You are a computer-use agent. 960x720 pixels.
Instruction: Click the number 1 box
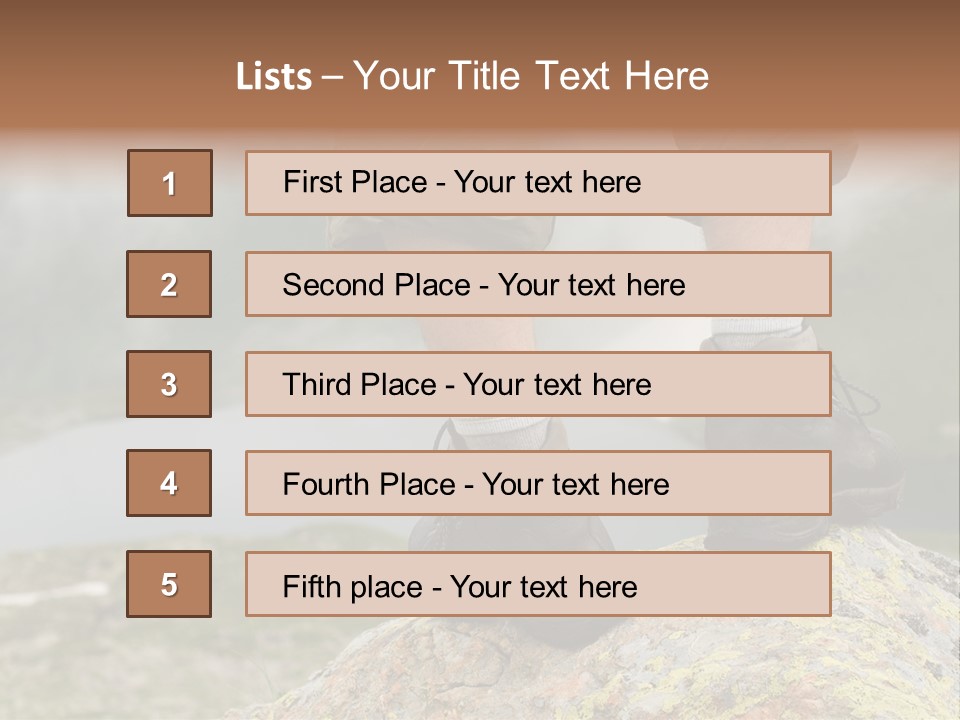(170, 183)
